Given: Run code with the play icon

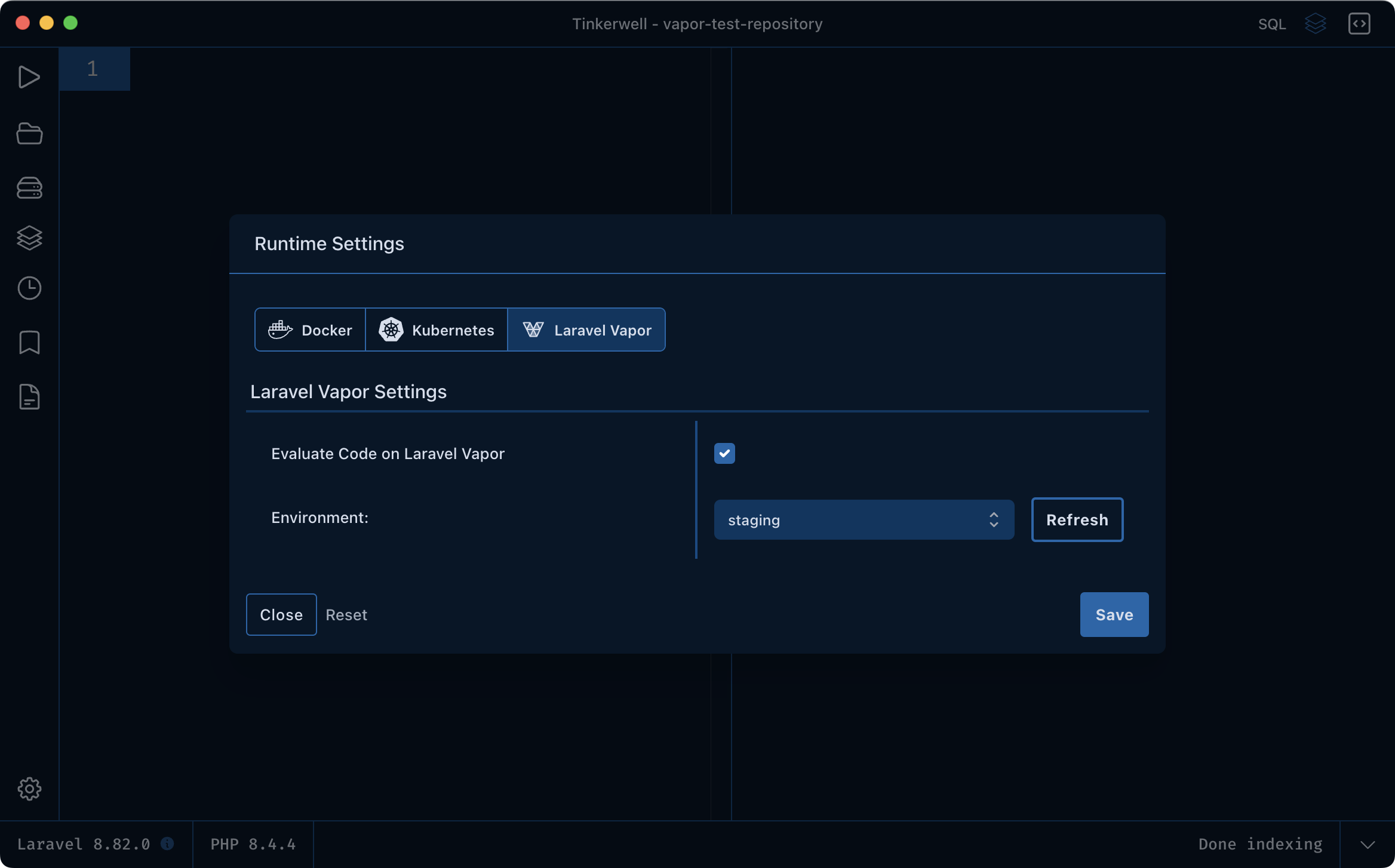Looking at the screenshot, I should pyautogui.click(x=29, y=78).
